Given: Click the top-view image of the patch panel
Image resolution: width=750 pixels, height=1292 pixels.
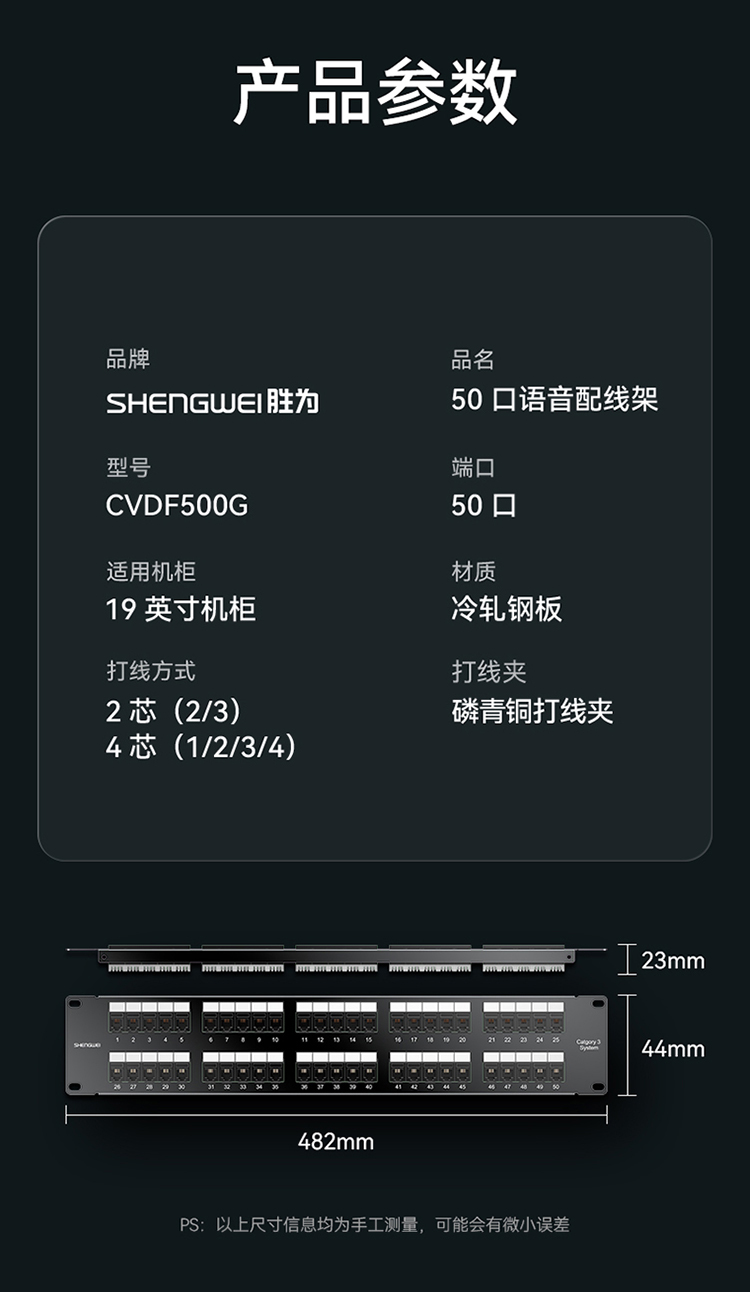Looking at the screenshot, I should coord(336,957).
